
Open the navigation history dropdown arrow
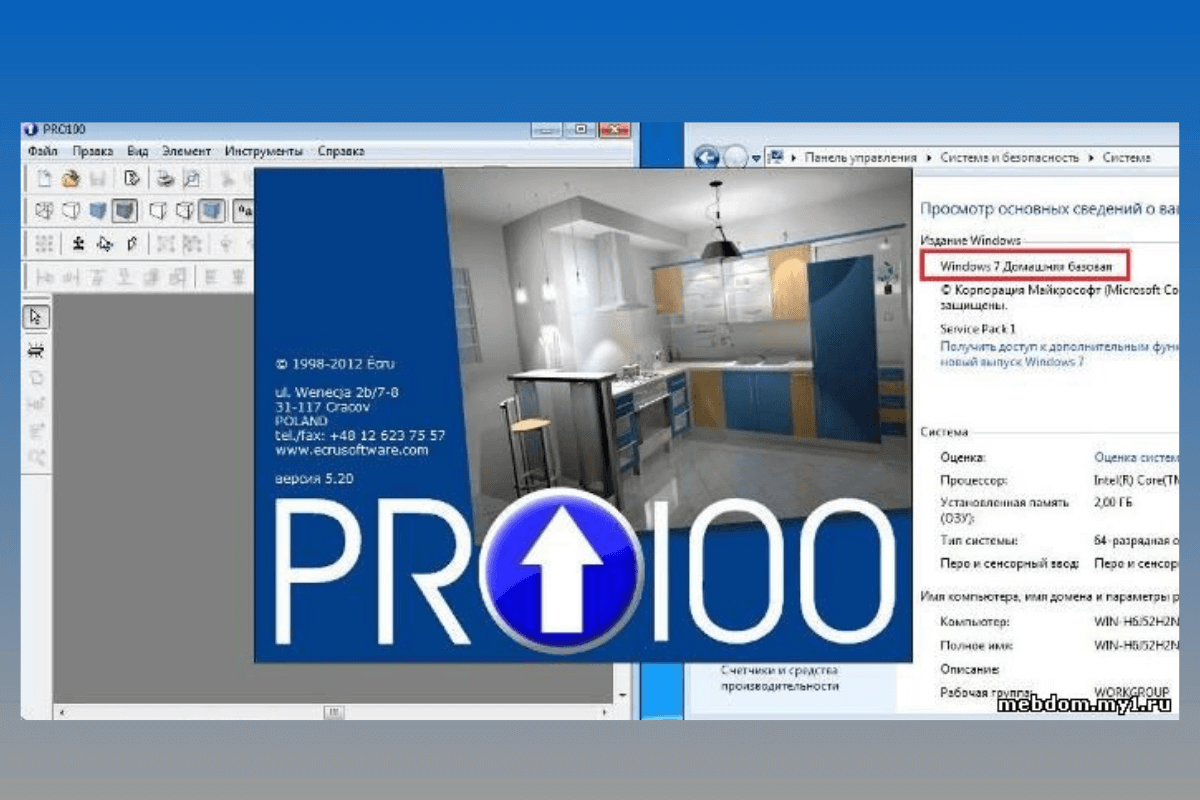(756, 157)
